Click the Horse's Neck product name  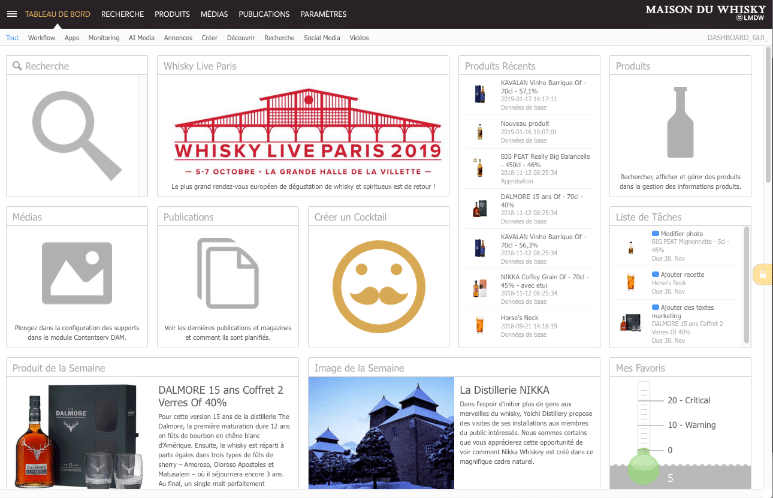pos(520,318)
